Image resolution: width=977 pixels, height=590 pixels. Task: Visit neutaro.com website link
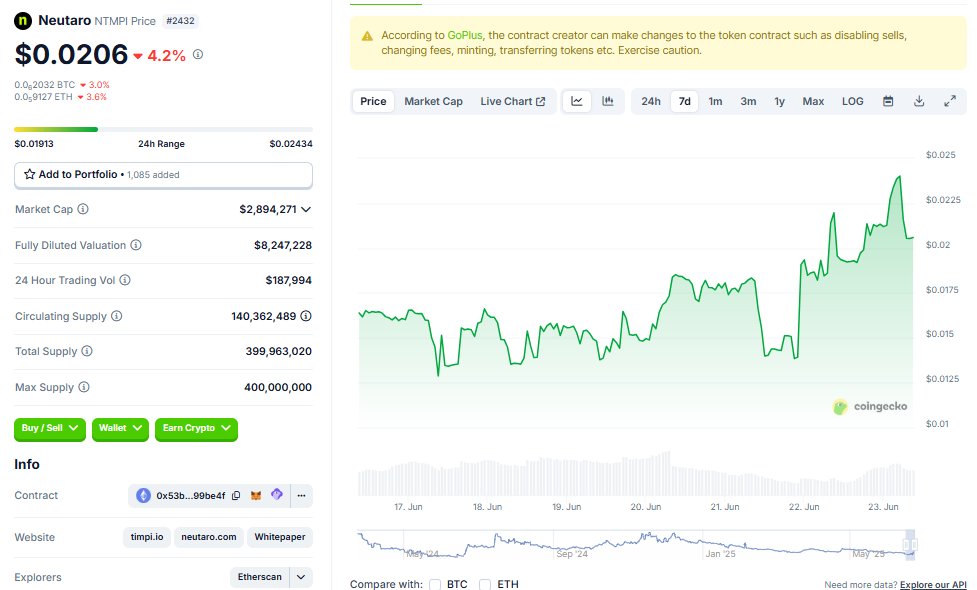(x=209, y=537)
